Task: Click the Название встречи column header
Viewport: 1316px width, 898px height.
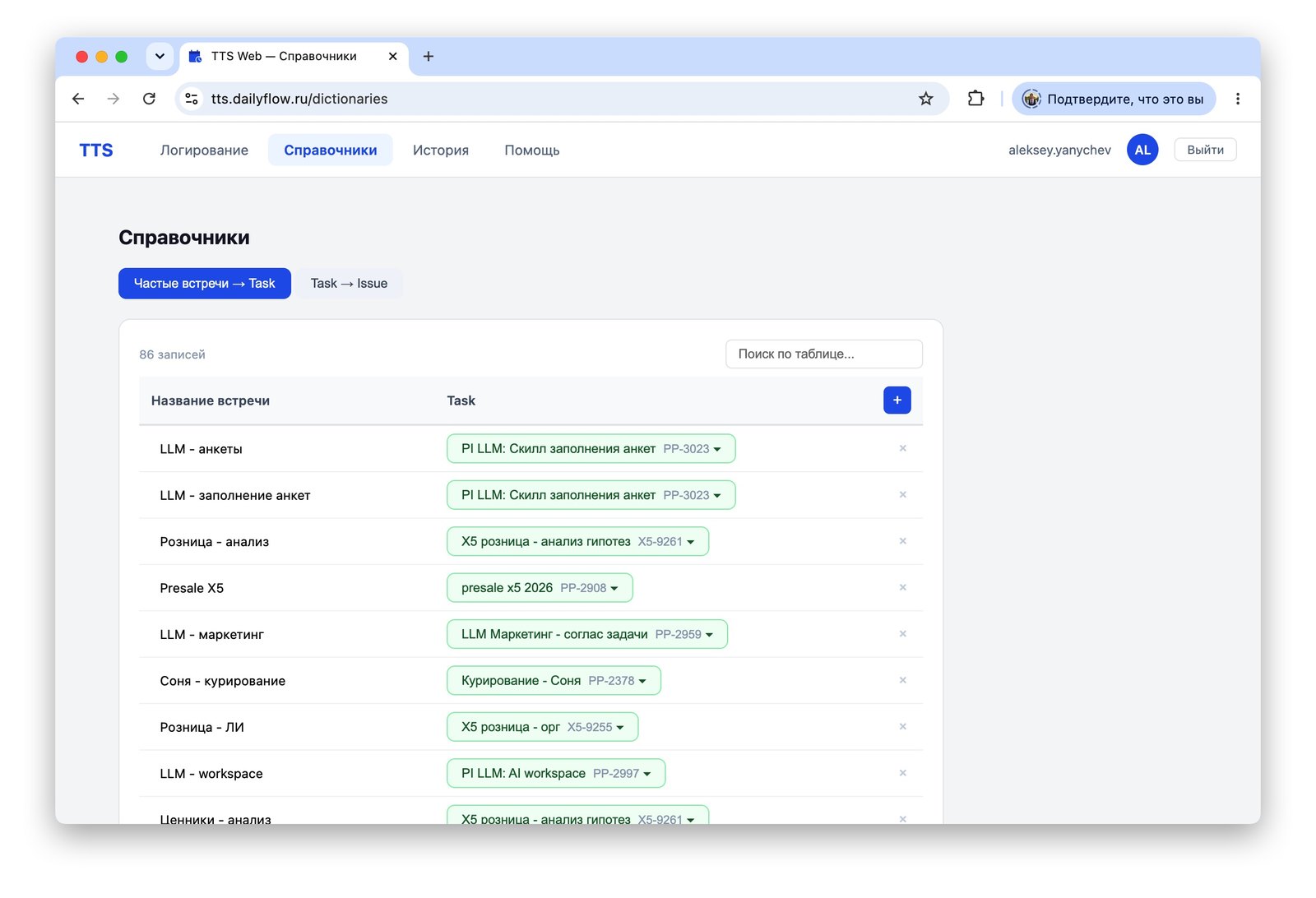Action: (211, 400)
